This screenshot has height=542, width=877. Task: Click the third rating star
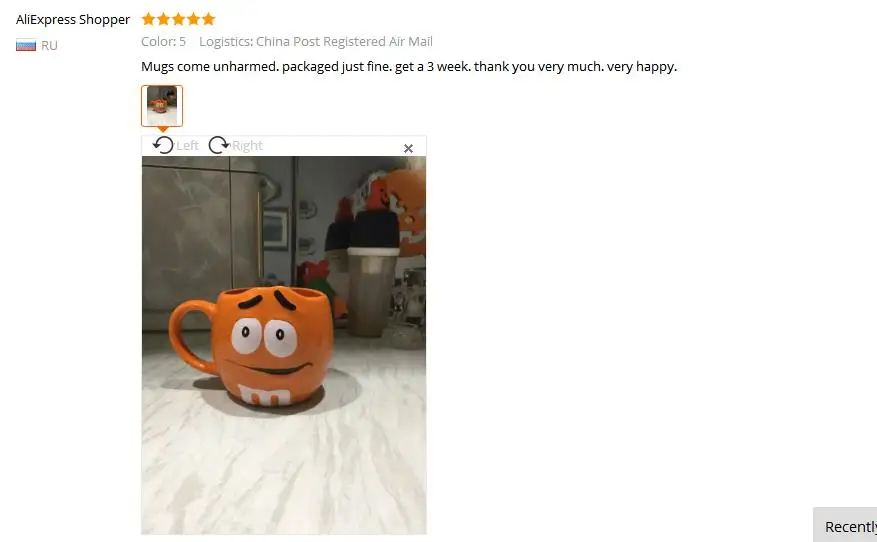click(178, 20)
